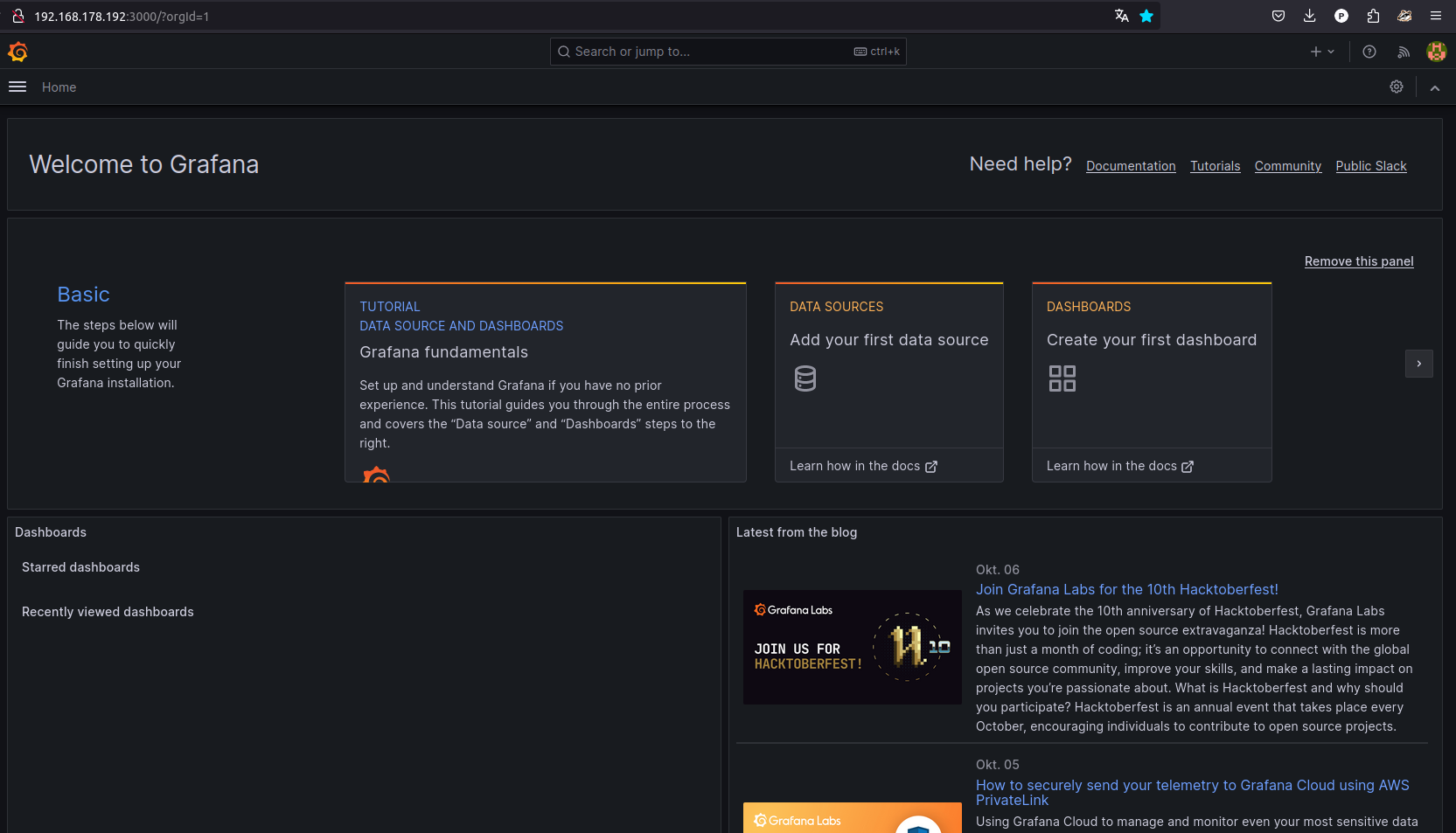1456x833 pixels.
Task: Open the Public Slack link
Action: tap(1370, 166)
